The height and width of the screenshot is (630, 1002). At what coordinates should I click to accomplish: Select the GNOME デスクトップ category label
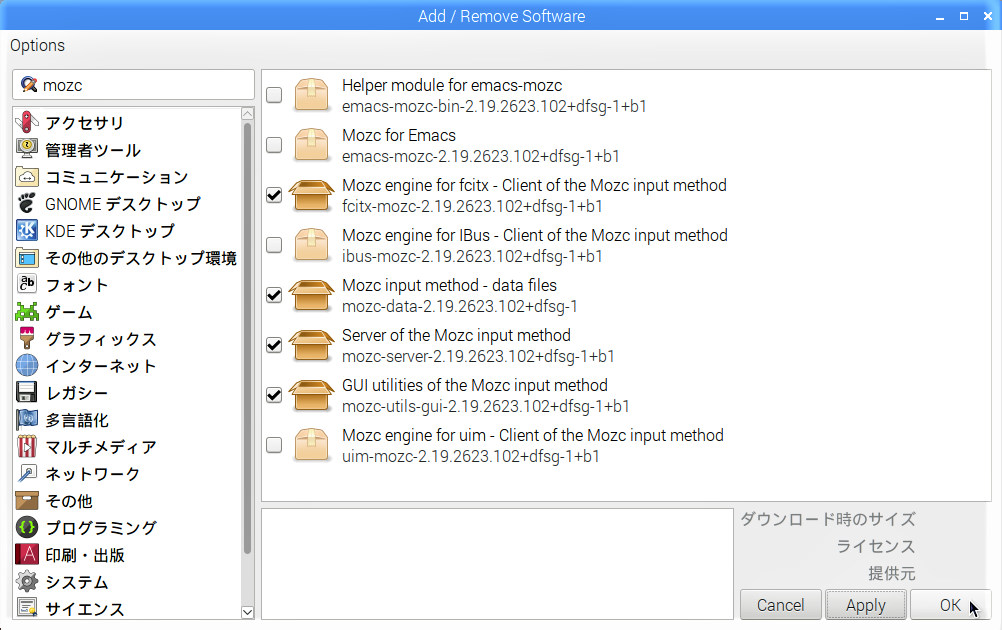pyautogui.click(x=123, y=204)
